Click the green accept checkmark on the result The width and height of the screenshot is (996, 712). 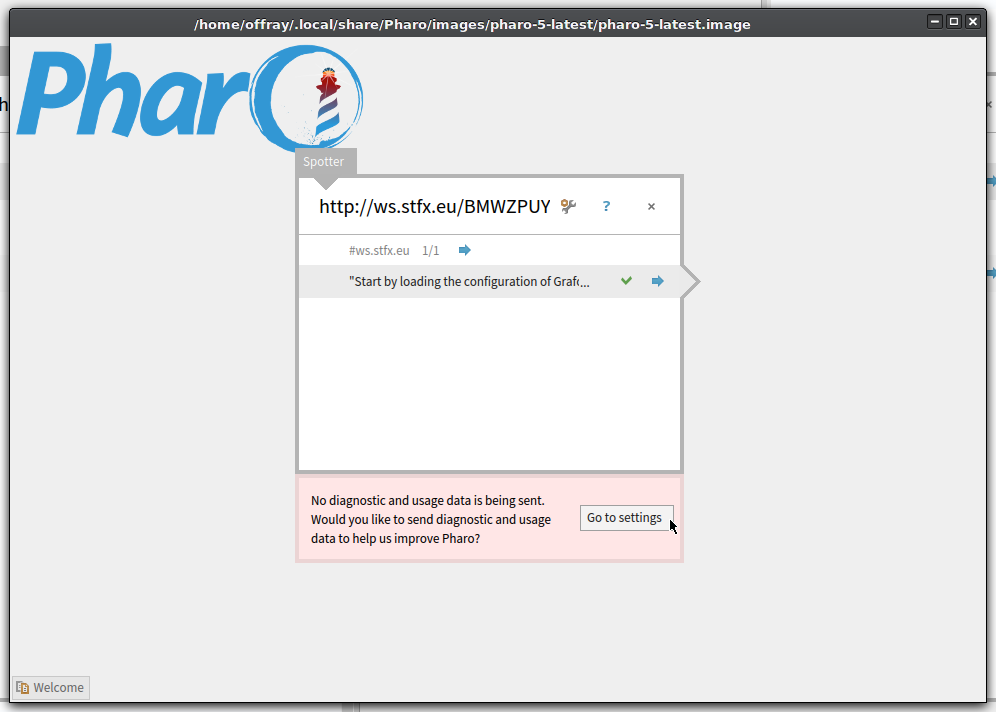(x=626, y=281)
